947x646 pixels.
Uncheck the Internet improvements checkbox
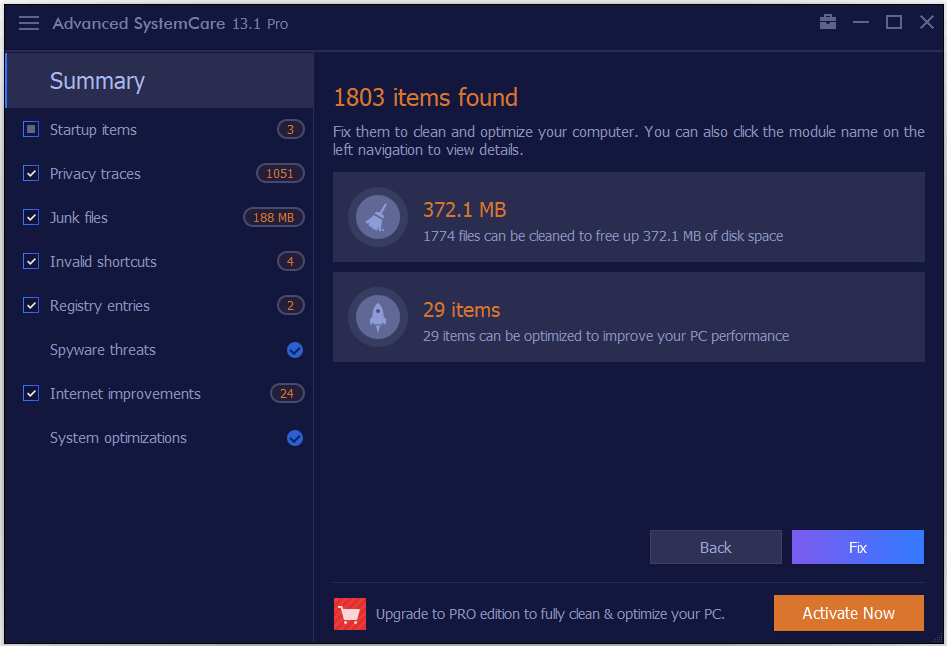(31, 394)
